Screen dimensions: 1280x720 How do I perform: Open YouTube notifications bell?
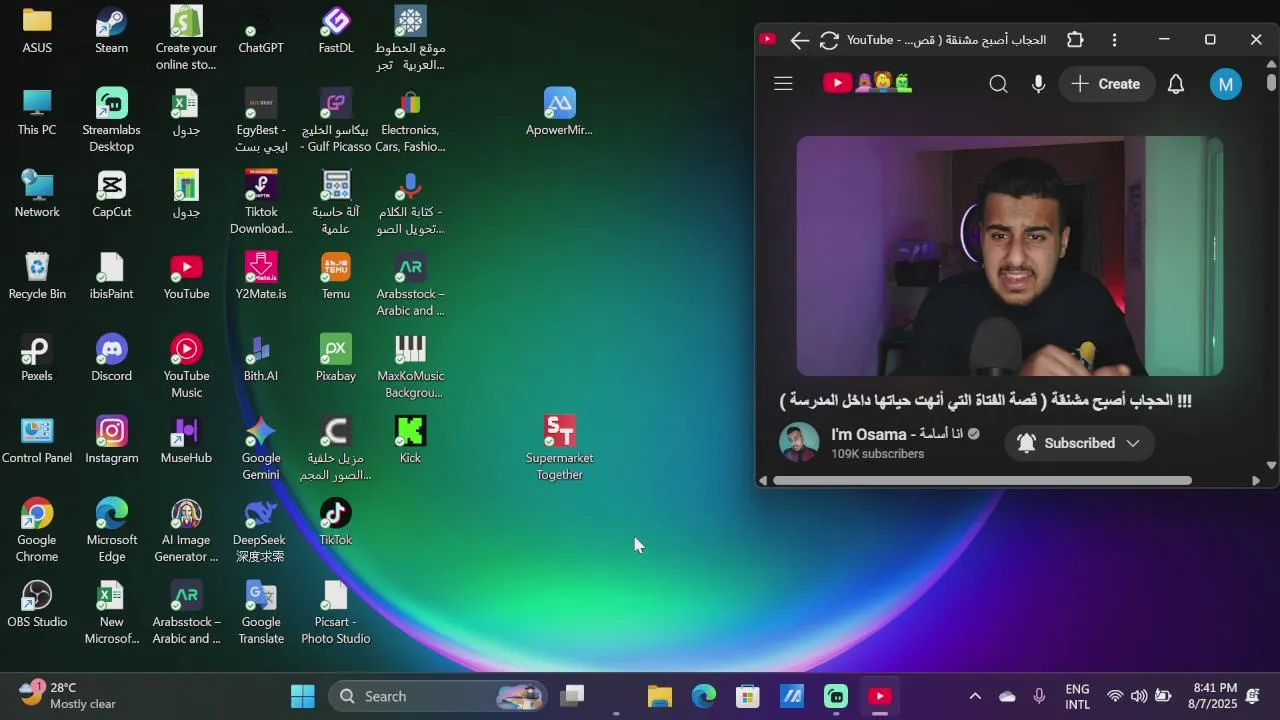(1176, 84)
